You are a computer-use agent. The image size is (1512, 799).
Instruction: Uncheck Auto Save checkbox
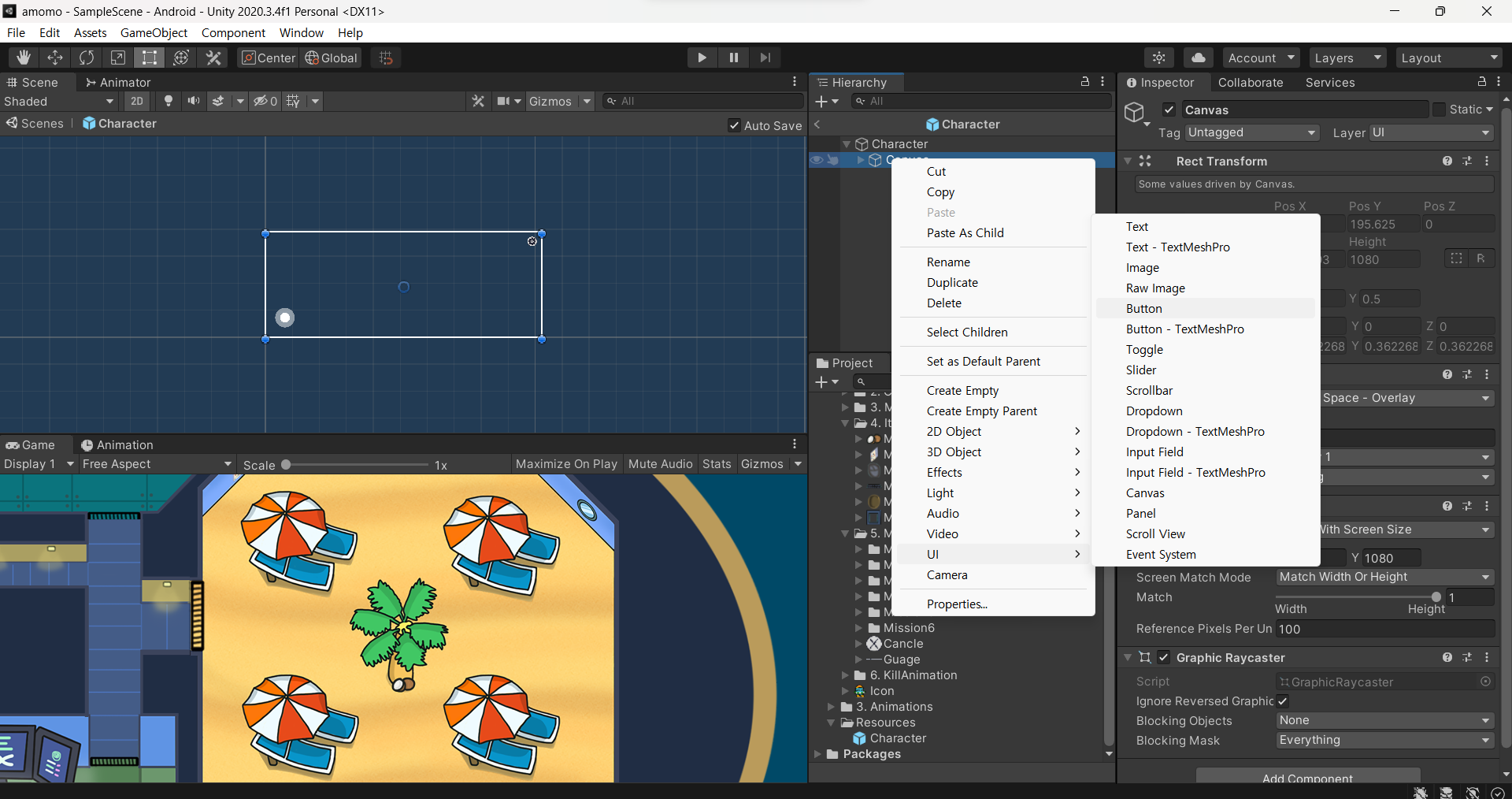tap(734, 125)
